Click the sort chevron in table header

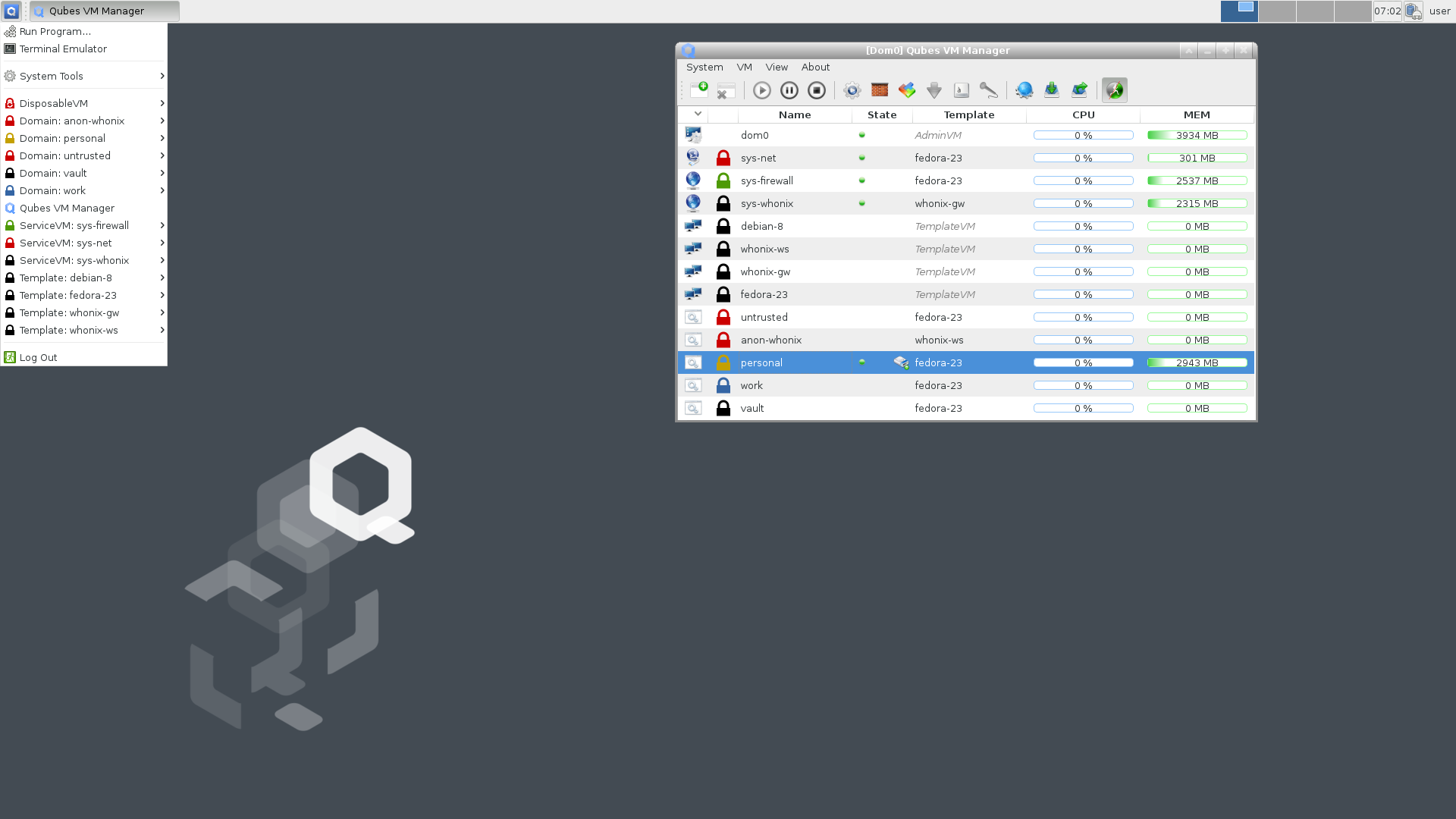click(x=698, y=115)
